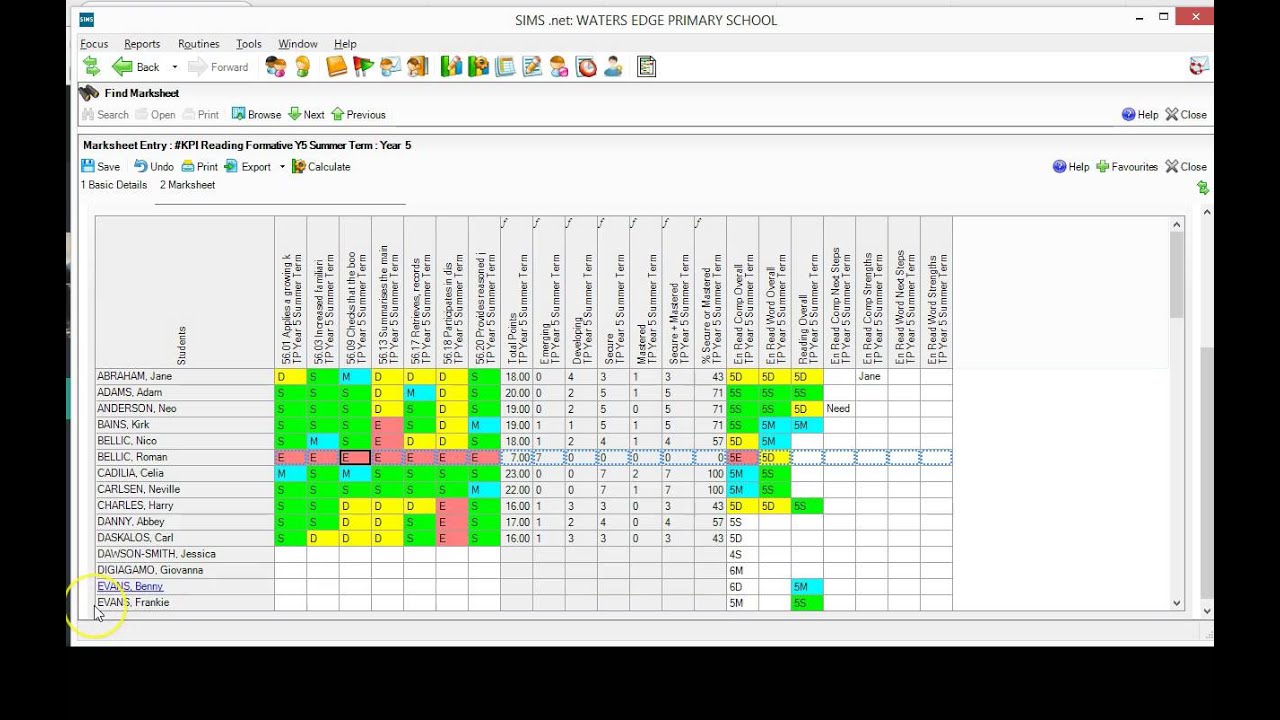Click the notepad with pencil icon
Screen dimensions: 1280x720
pyautogui.click(x=532, y=67)
